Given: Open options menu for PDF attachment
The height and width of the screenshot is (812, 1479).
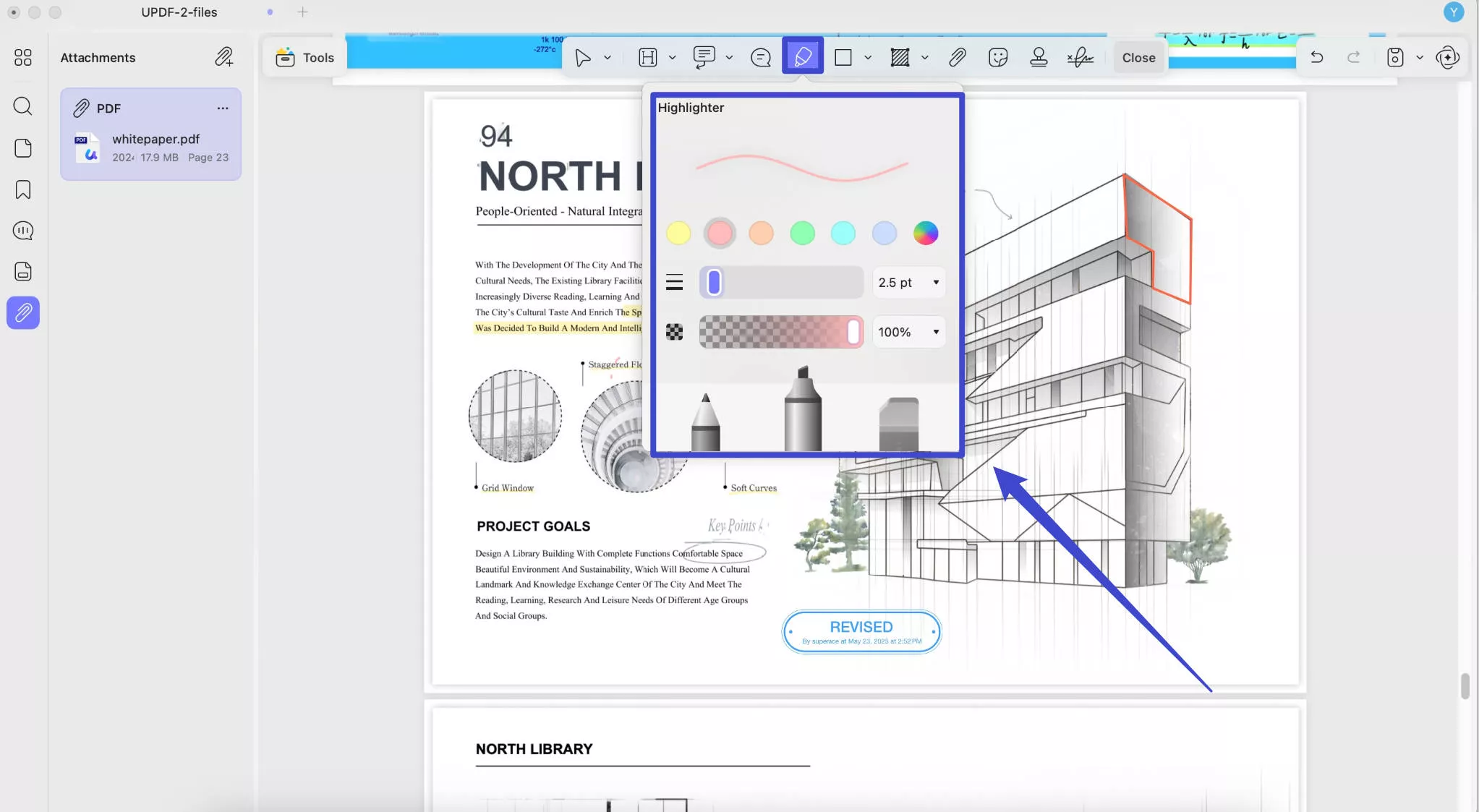Looking at the screenshot, I should point(223,108).
